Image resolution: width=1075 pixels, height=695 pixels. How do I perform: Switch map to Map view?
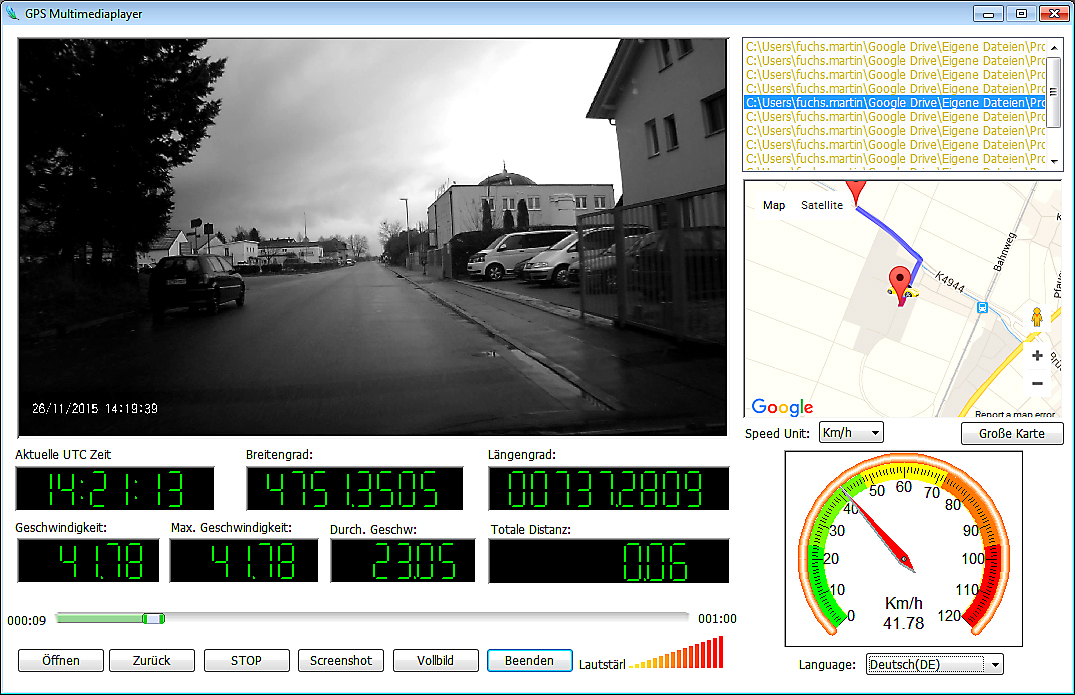[x=774, y=205]
